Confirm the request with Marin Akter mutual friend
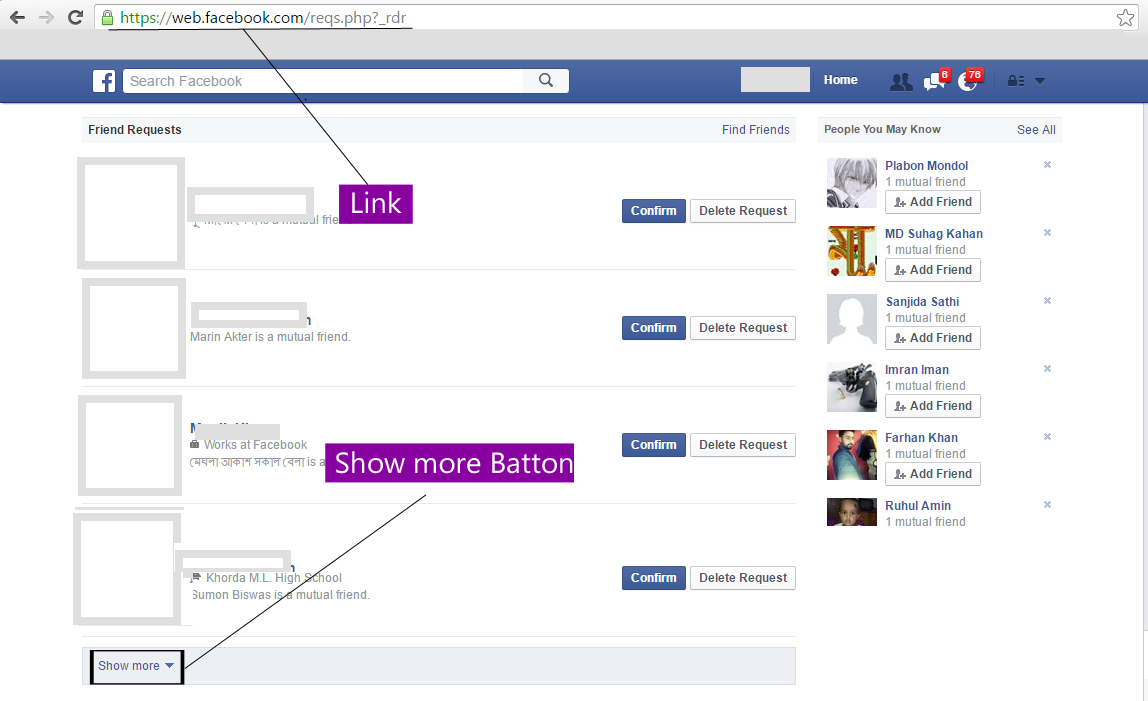1148x701 pixels. [654, 328]
